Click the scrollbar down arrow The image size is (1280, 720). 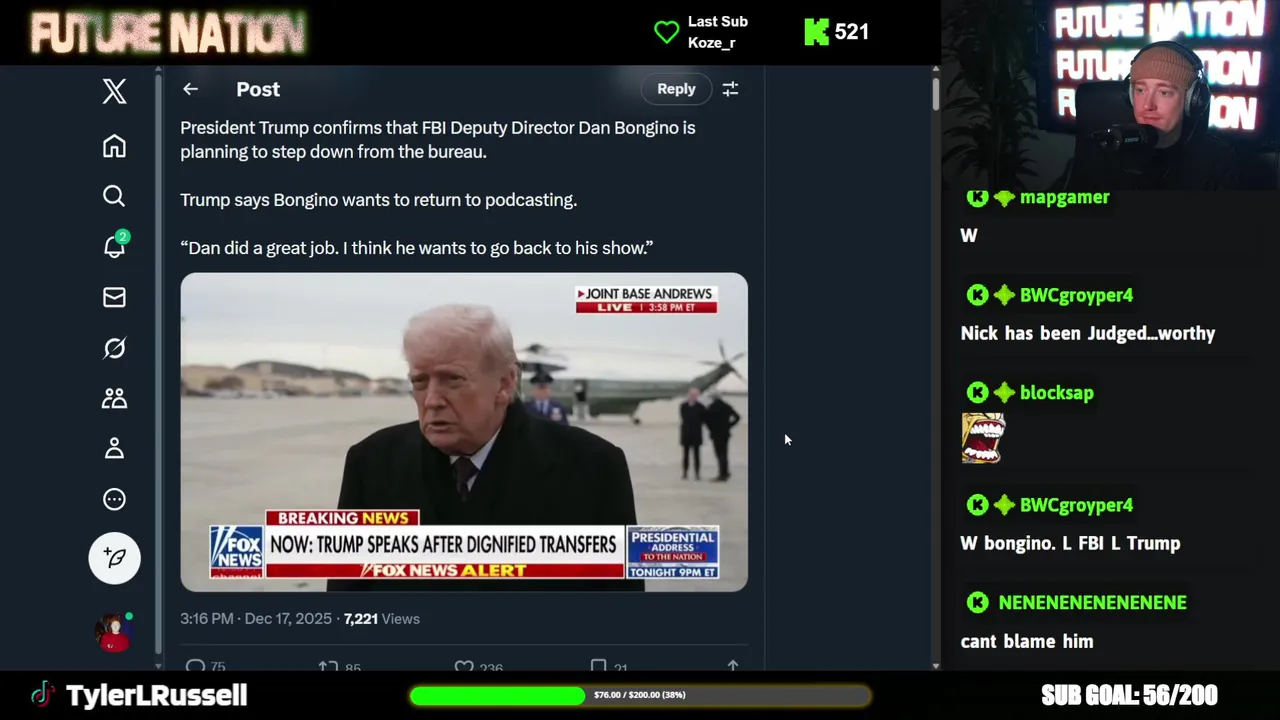[935, 665]
